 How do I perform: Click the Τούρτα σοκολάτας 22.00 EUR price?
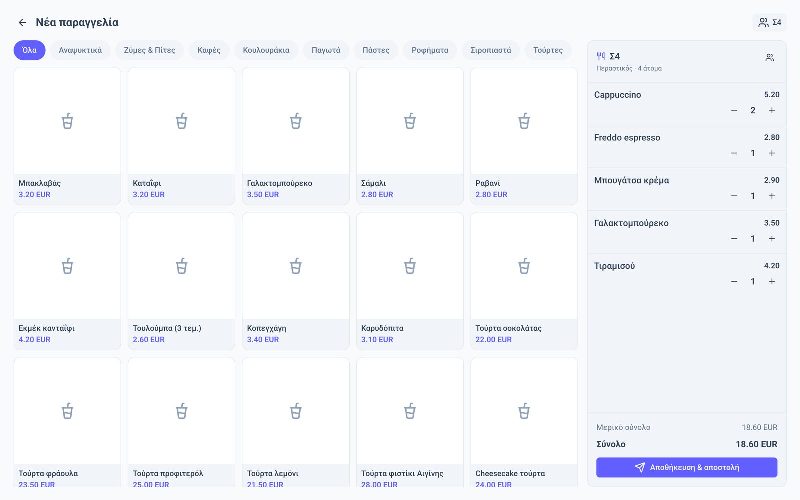tap(493, 339)
